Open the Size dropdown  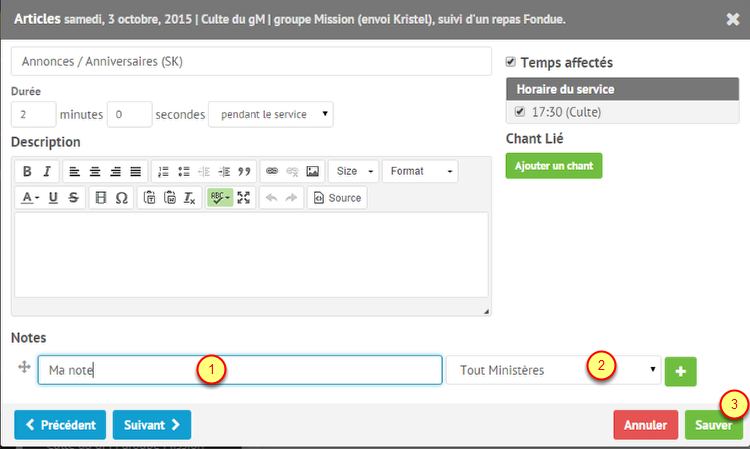pyautogui.click(x=353, y=171)
